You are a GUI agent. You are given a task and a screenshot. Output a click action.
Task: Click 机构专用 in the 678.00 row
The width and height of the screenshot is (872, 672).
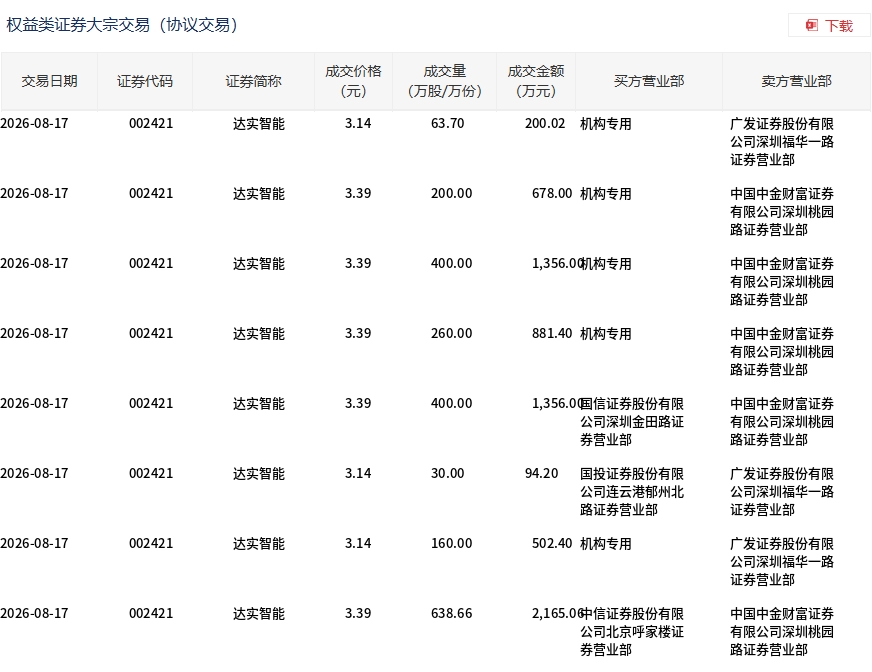[x=606, y=194]
